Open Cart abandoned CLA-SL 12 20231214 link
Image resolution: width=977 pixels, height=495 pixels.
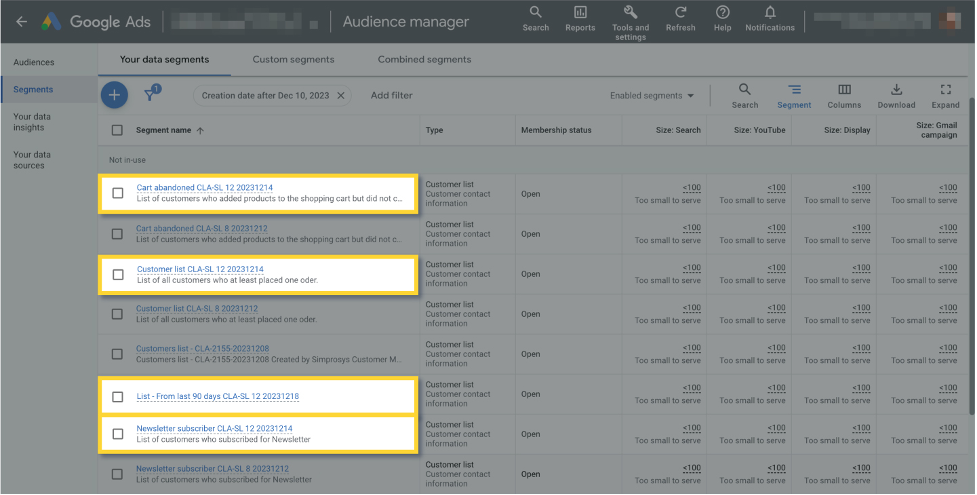click(x=204, y=188)
